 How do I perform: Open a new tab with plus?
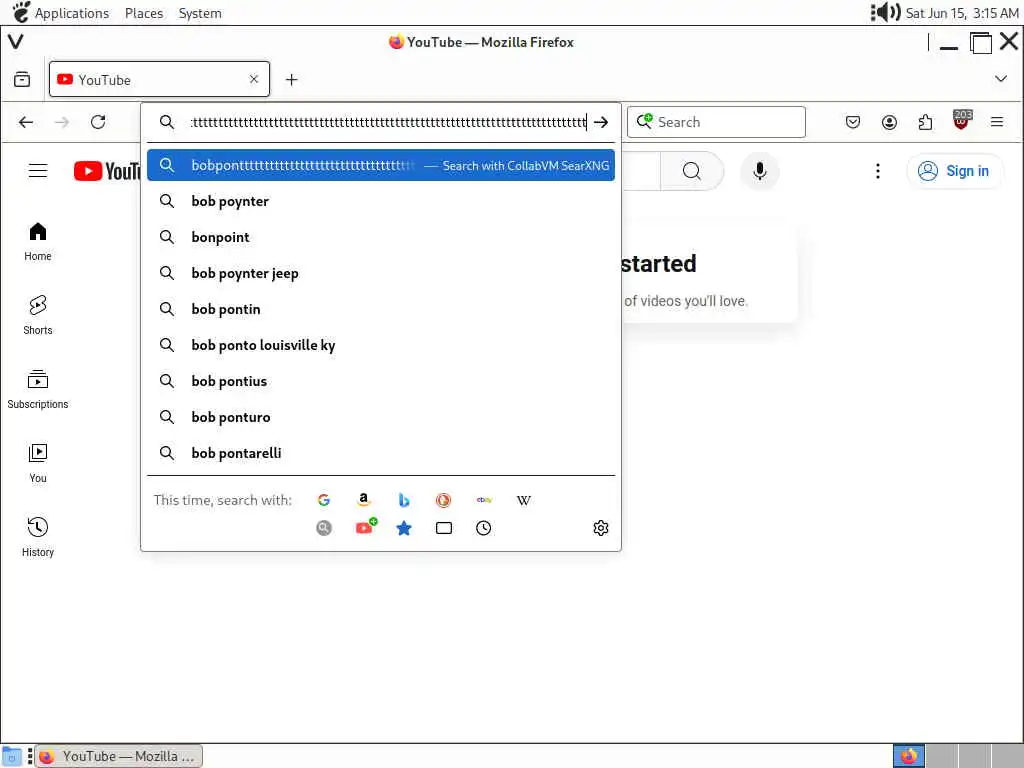tap(291, 80)
